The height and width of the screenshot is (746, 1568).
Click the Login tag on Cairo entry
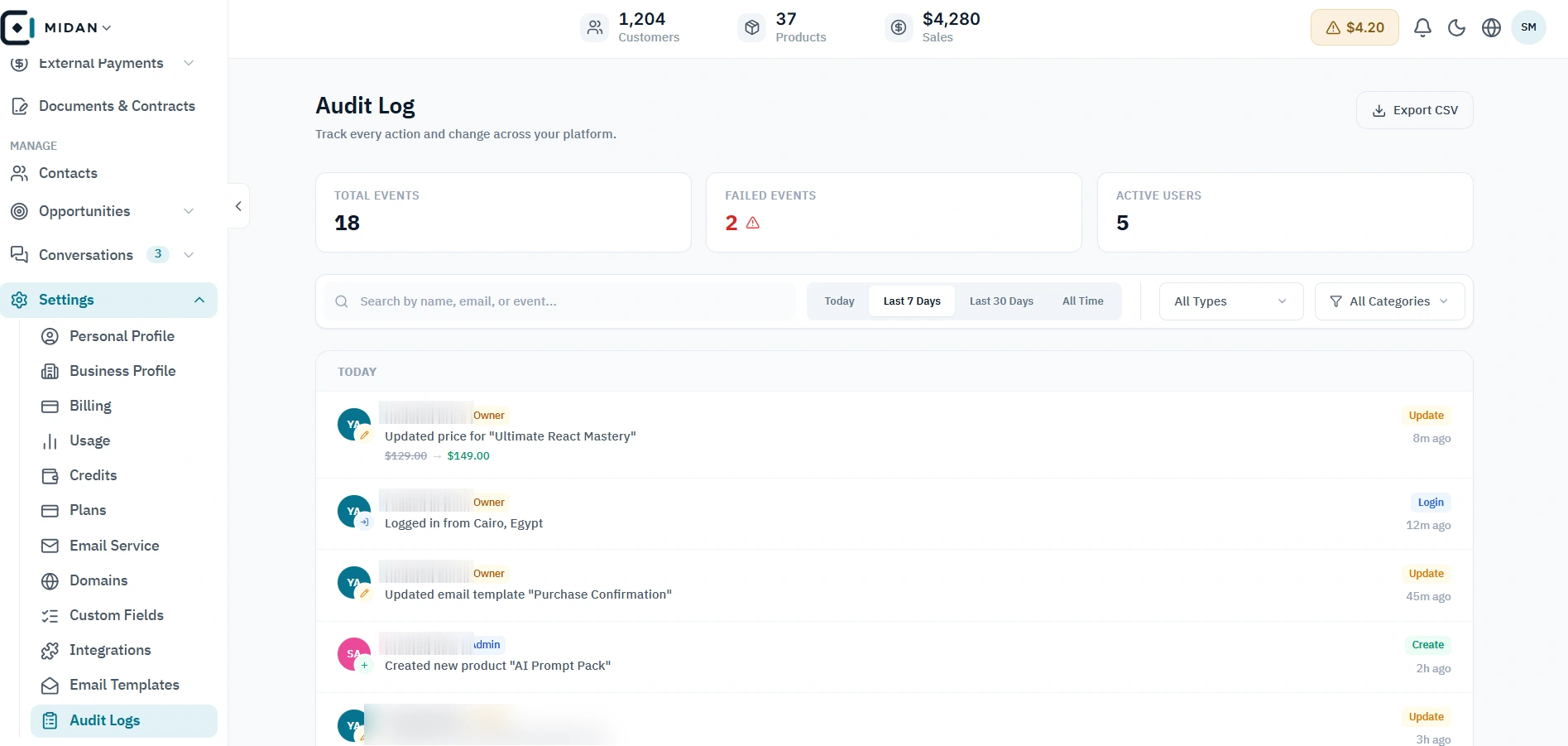click(1431, 503)
